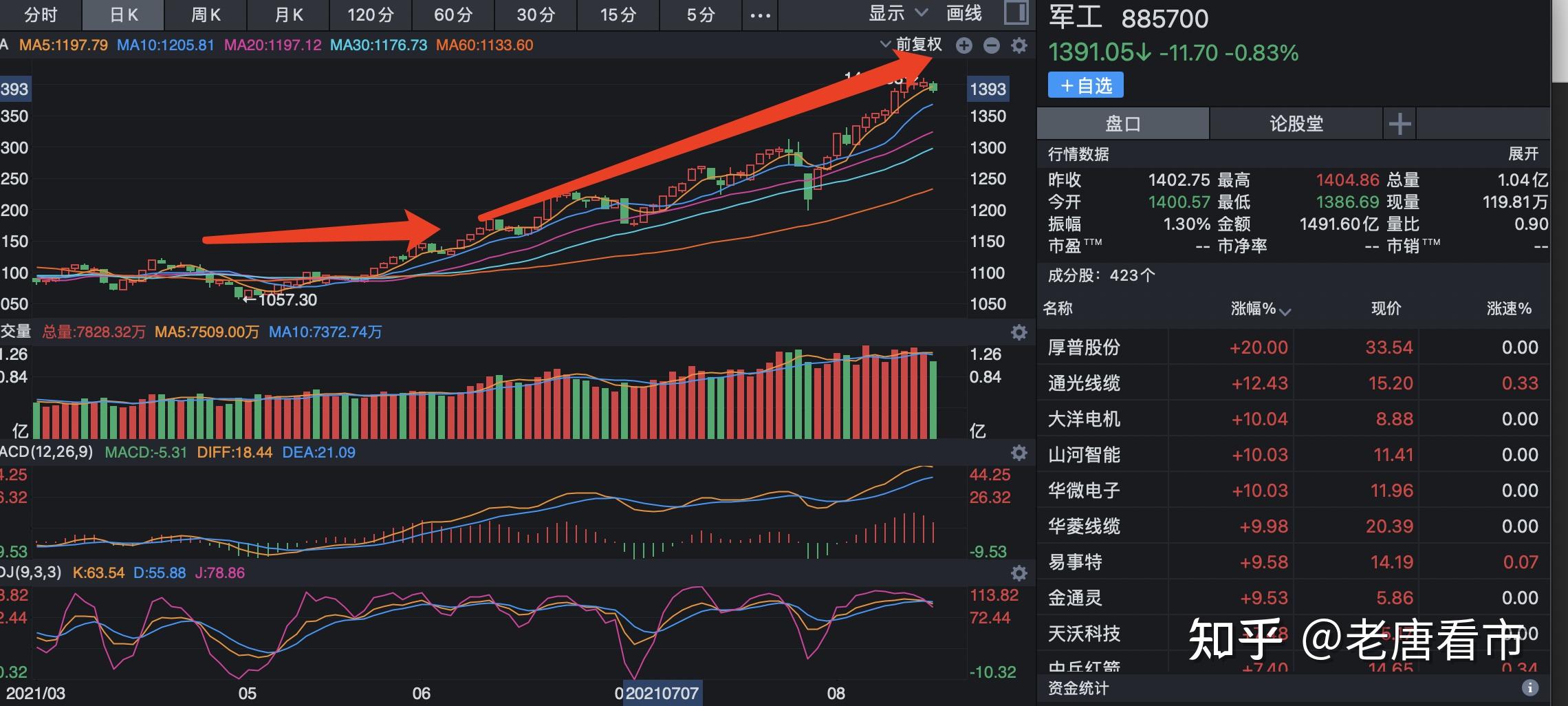This screenshot has width=1568, height=706.
Task: Open 金通灵 stock row
Action: point(1294,598)
